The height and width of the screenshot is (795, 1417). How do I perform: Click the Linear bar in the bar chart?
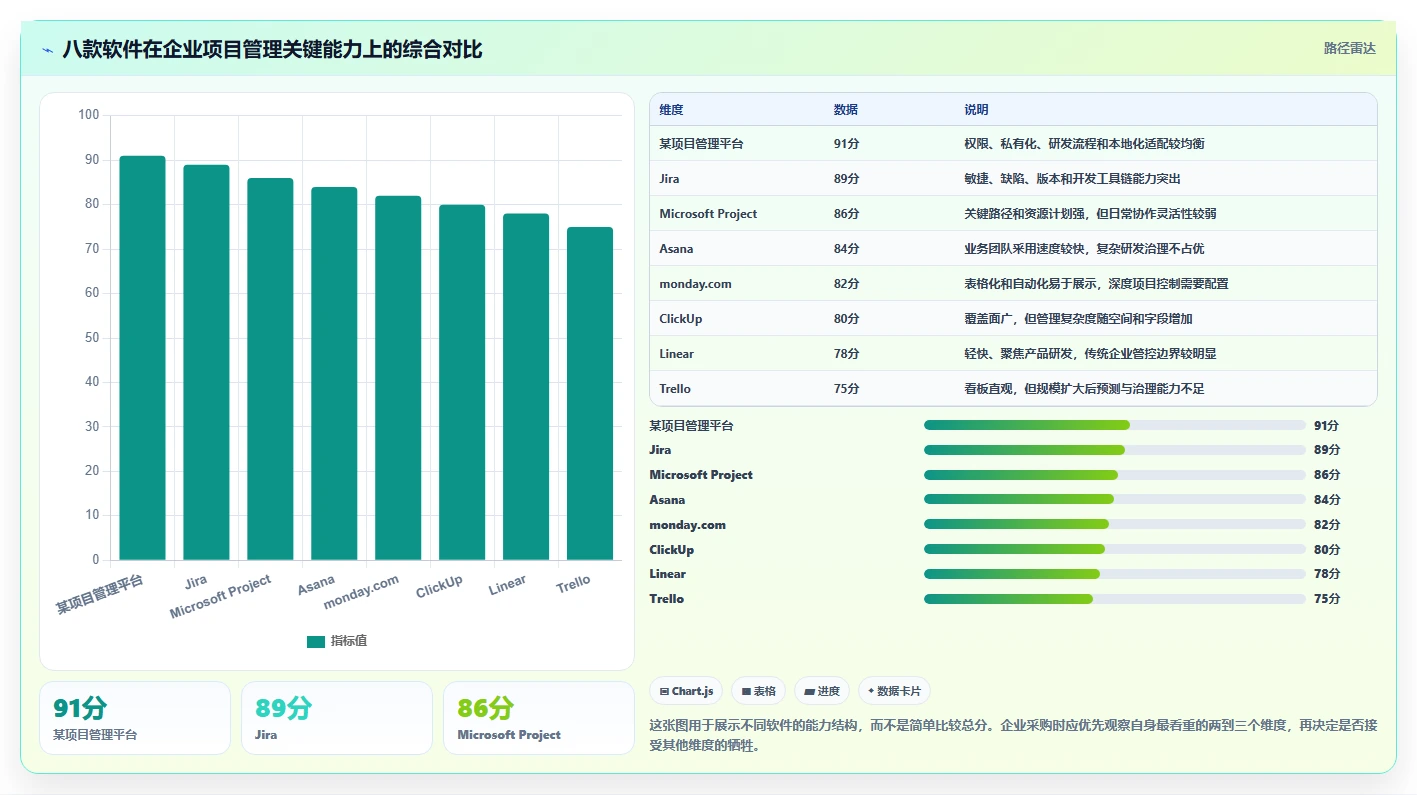tap(526, 387)
